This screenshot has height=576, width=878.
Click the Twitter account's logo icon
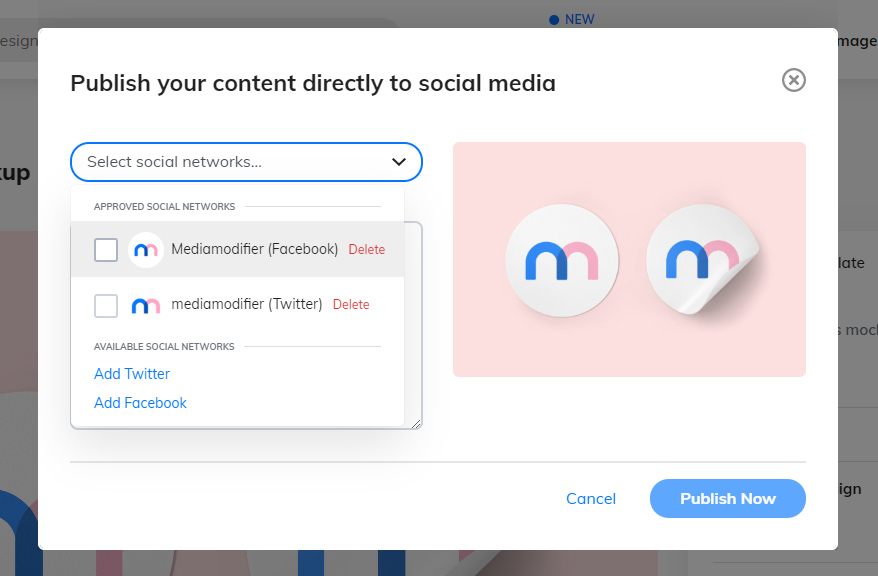(146, 305)
